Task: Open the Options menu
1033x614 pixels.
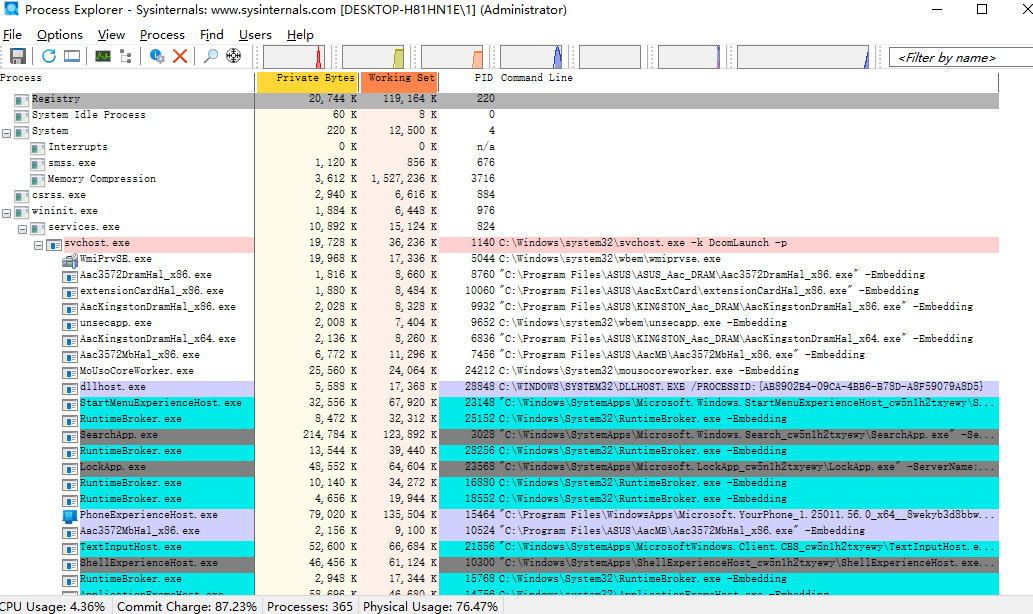Action: [x=59, y=35]
